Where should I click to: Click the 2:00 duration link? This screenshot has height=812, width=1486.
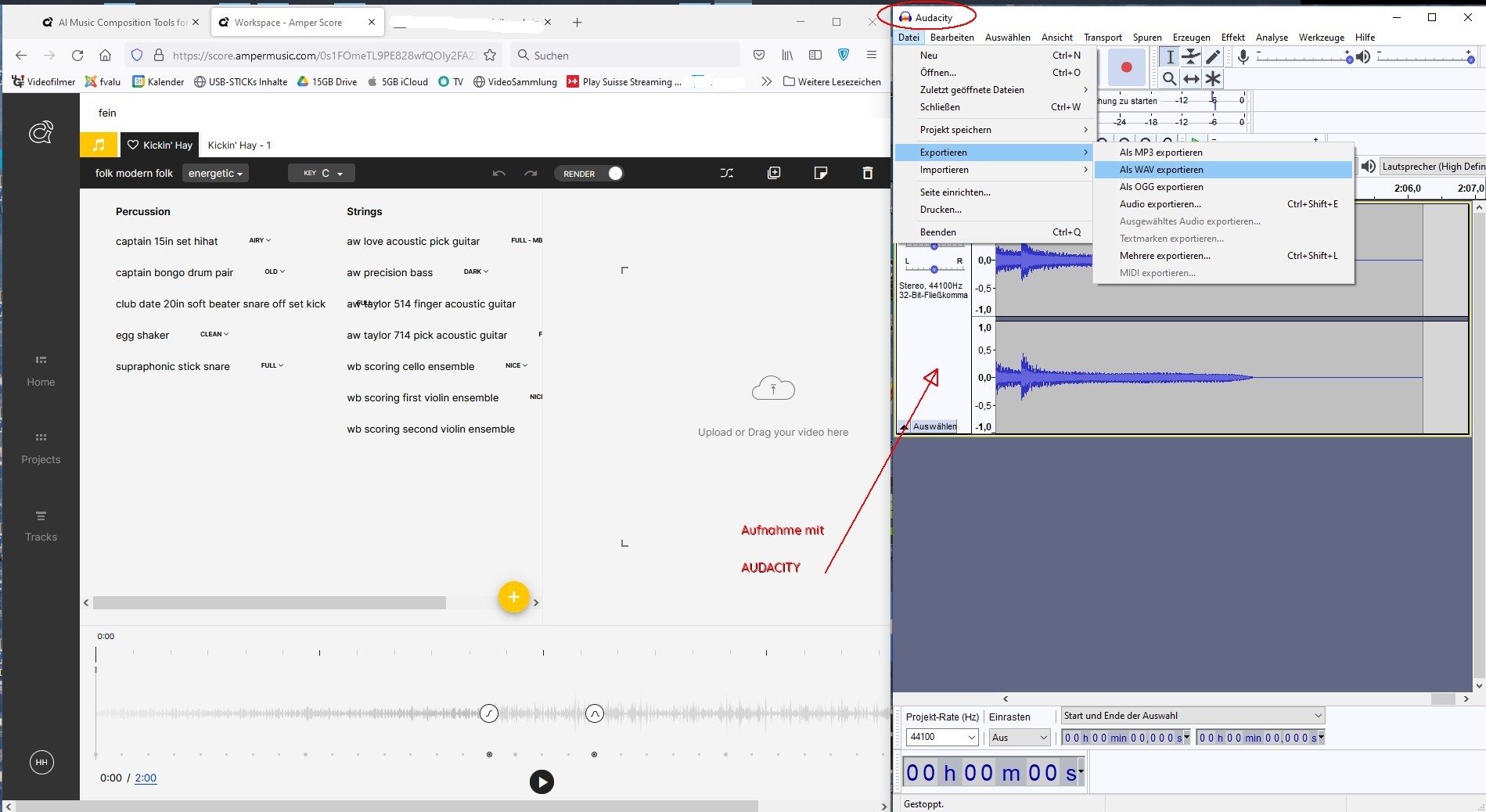pyautogui.click(x=146, y=778)
